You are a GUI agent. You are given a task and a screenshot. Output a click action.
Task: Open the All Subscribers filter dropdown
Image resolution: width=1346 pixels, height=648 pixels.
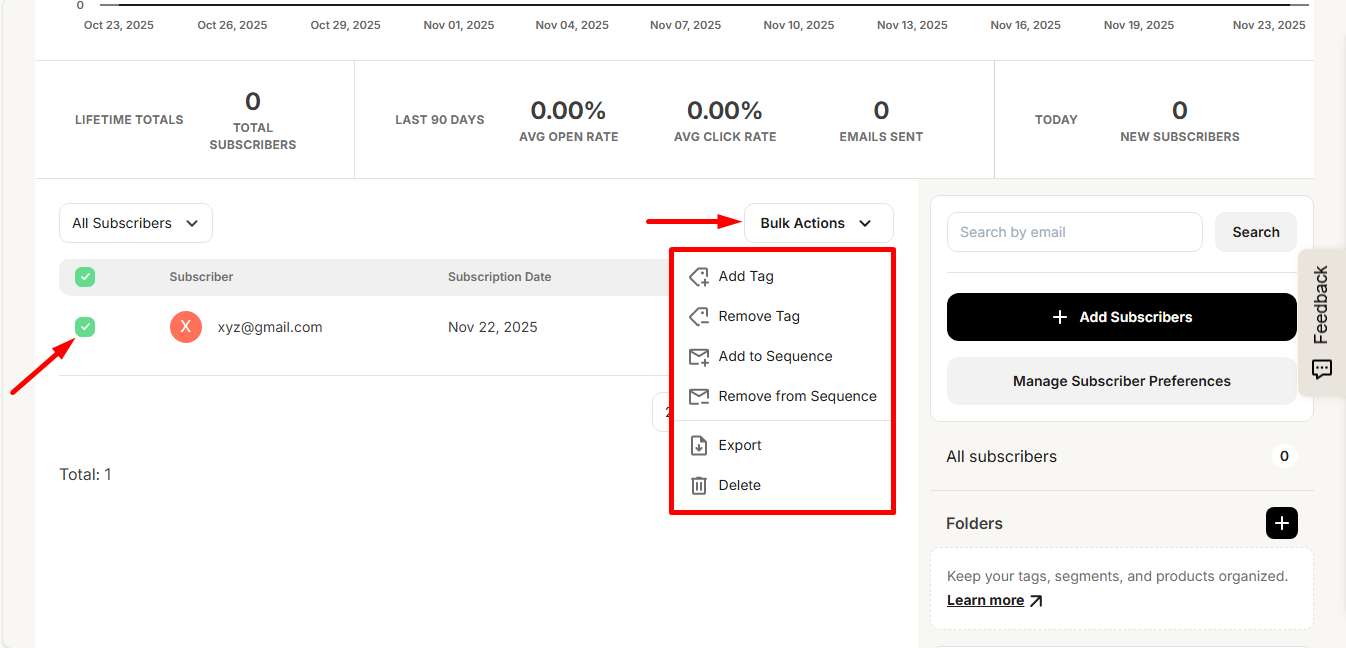[x=136, y=223]
